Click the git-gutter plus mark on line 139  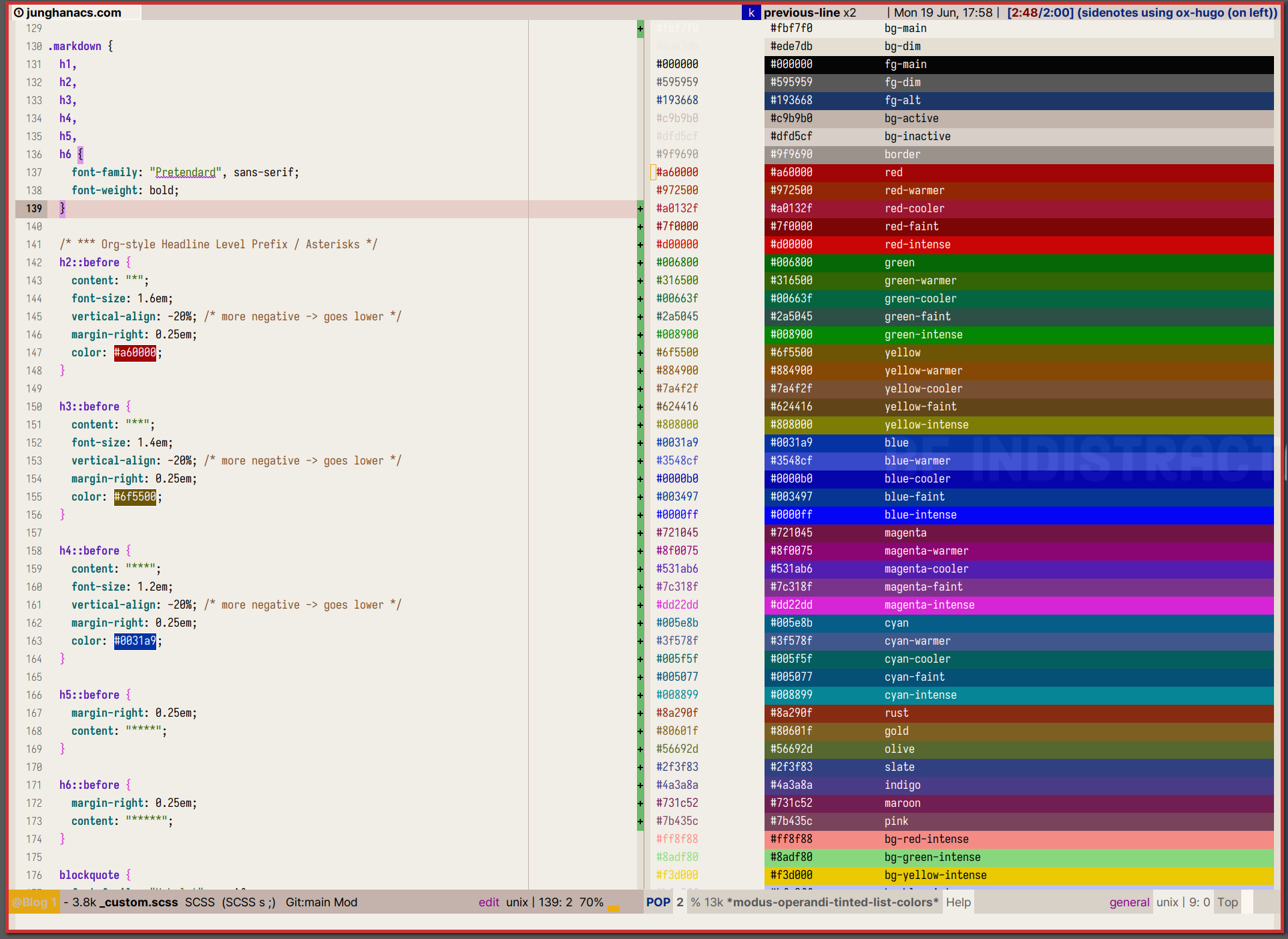640,209
